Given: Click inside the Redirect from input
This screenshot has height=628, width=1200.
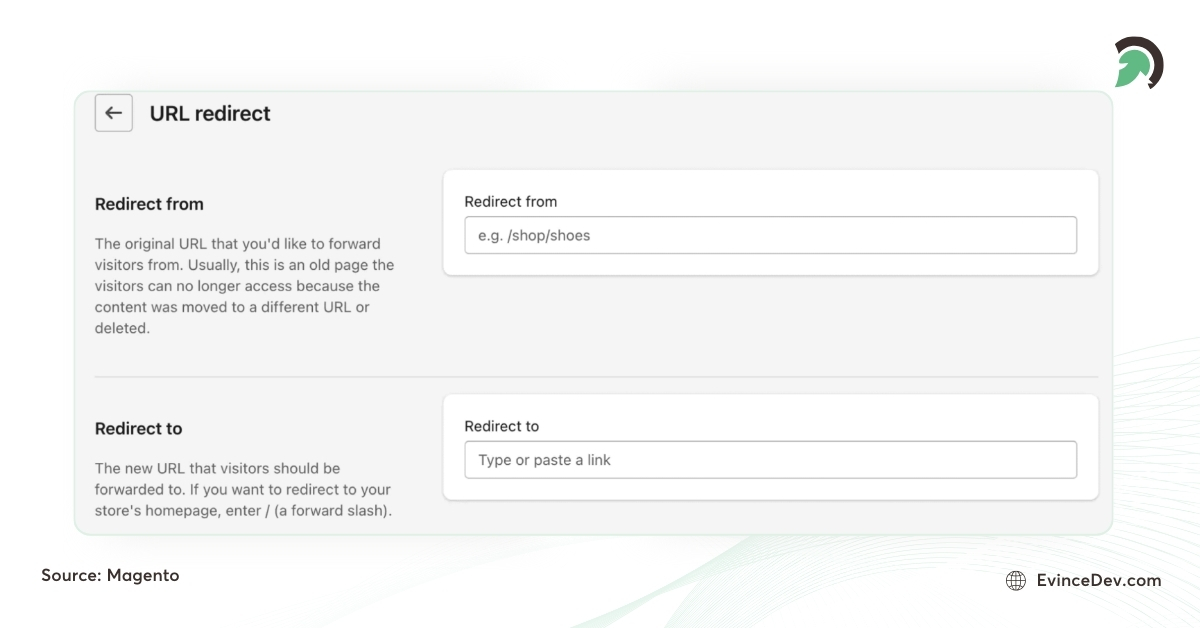Looking at the screenshot, I should click(x=770, y=235).
